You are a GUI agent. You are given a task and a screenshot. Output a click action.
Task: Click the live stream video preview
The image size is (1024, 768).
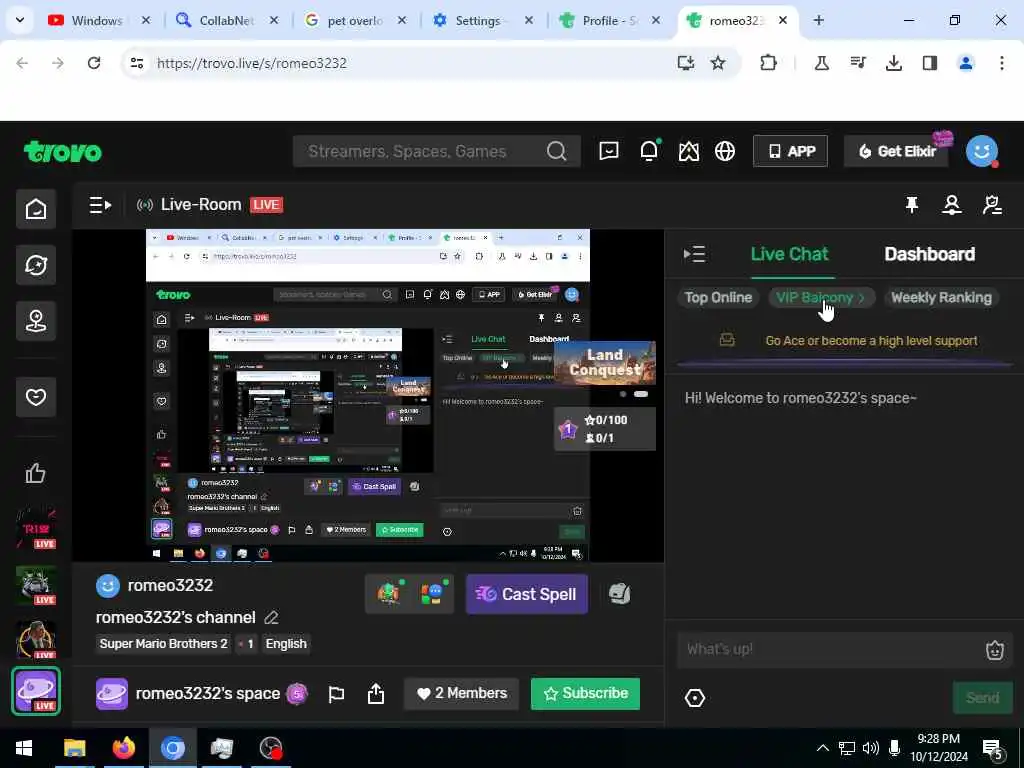[368, 395]
